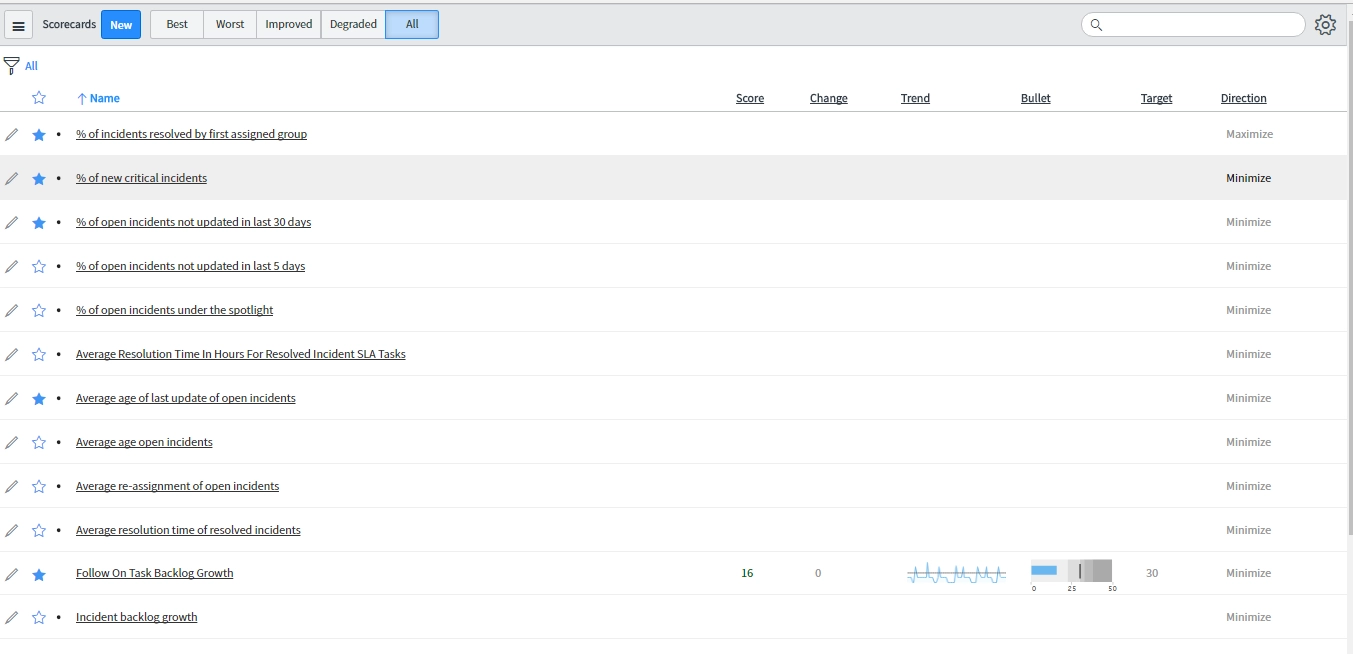Open the settings gear
The image size is (1353, 654).
[x=1325, y=25]
